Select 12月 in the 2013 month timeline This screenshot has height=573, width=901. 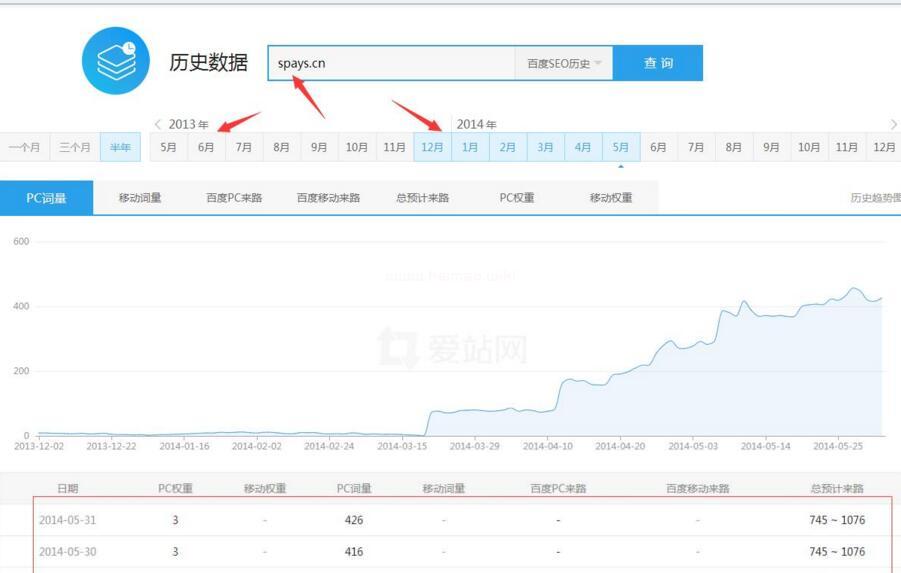click(x=432, y=147)
